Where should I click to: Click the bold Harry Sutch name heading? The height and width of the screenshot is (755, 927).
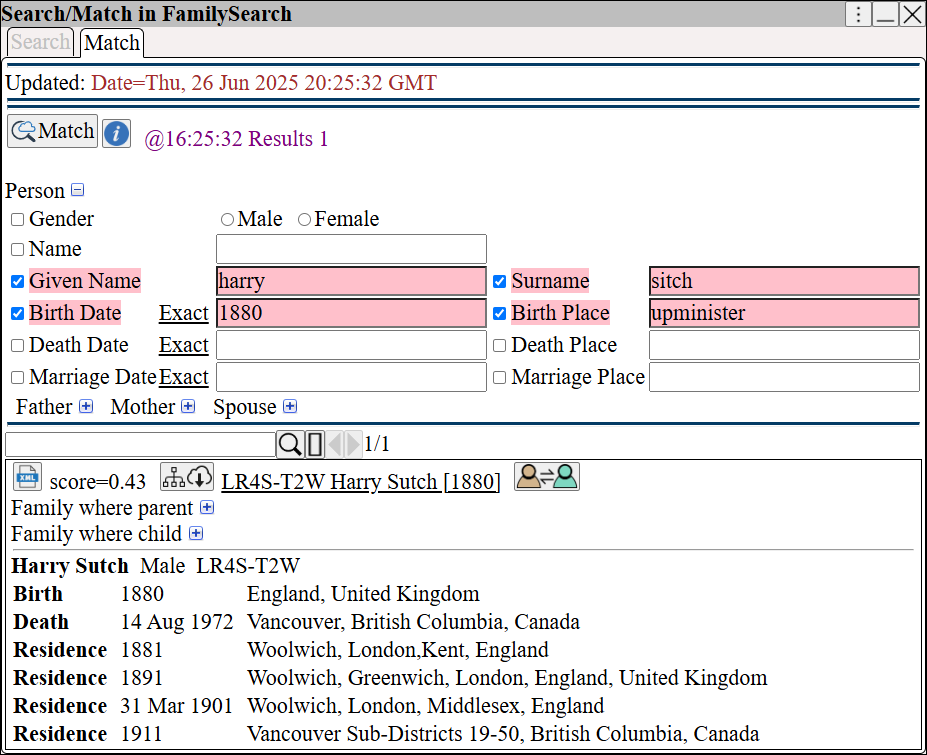[x=70, y=566]
